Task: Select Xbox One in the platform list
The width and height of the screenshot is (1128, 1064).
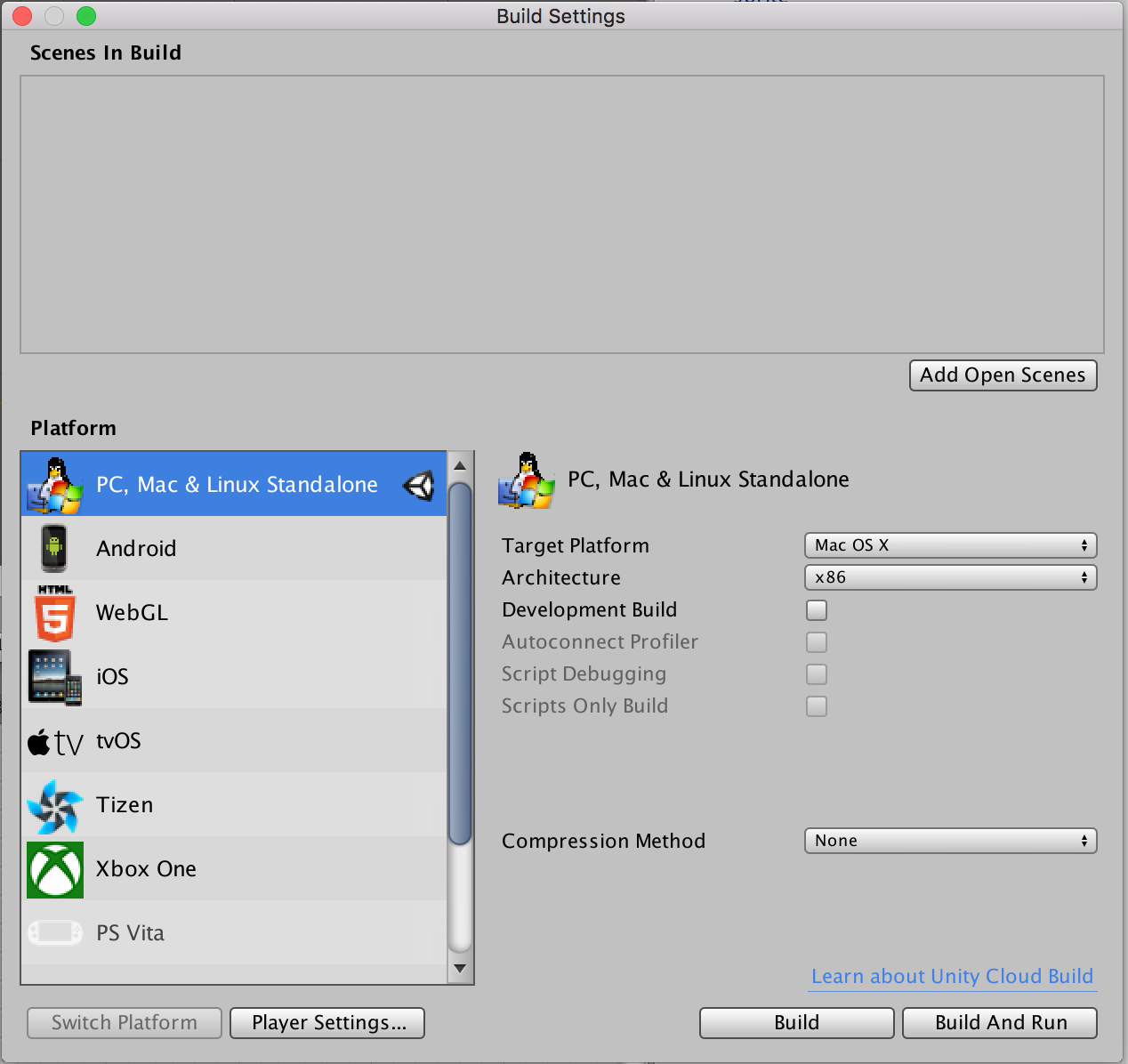Action: click(234, 868)
